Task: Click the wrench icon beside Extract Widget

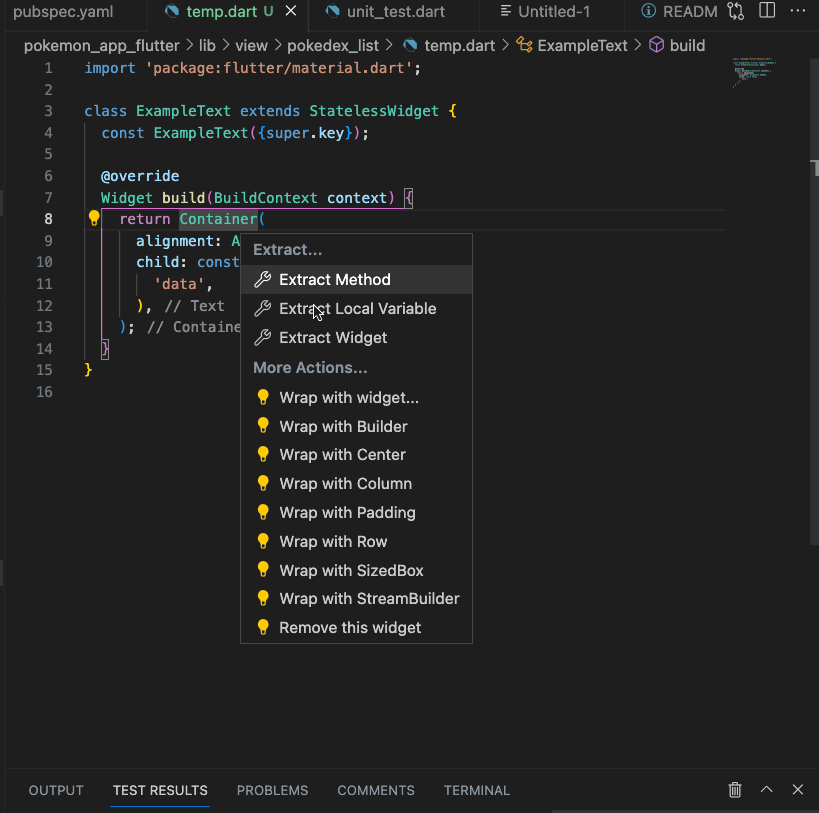Action: [x=262, y=337]
